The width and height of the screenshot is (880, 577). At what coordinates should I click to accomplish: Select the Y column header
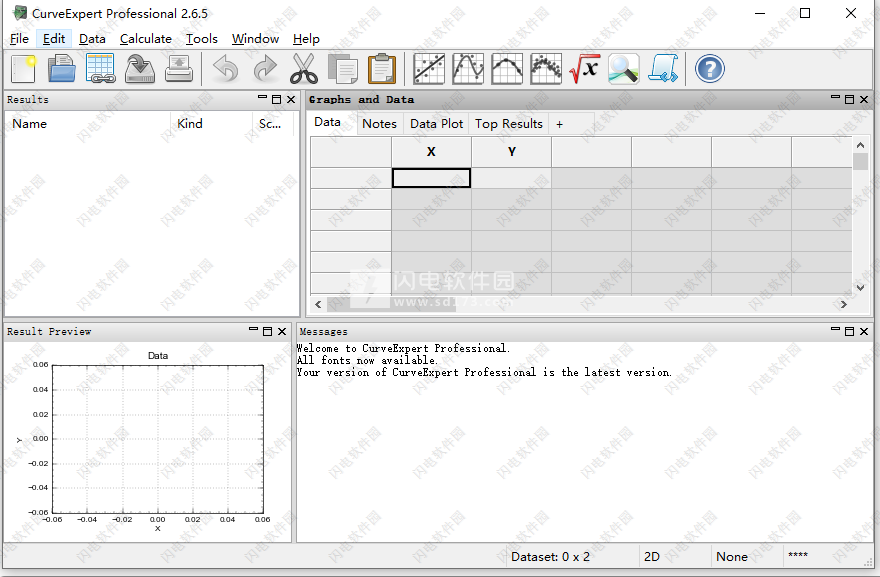pyautogui.click(x=511, y=152)
